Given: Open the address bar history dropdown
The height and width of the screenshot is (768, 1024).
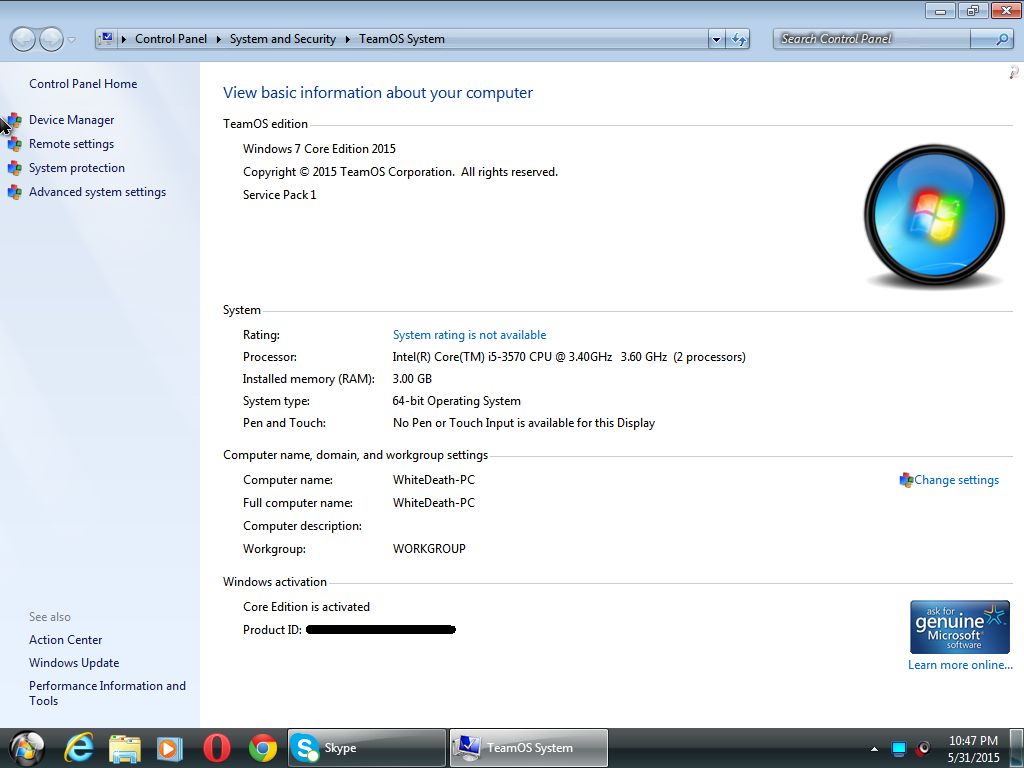Looking at the screenshot, I should pyautogui.click(x=716, y=39).
